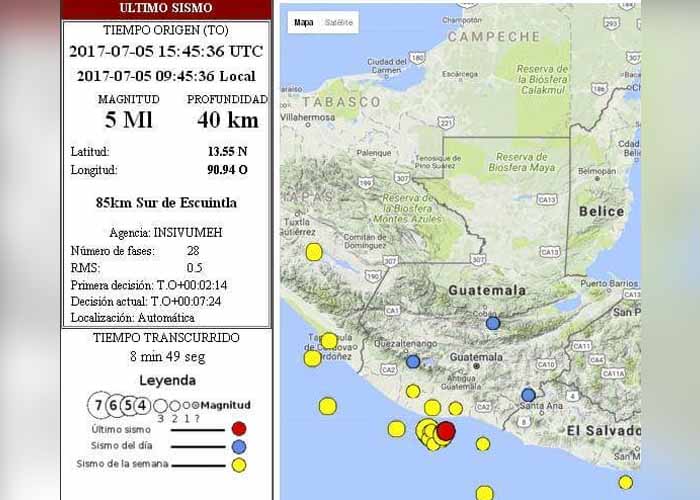Switch to the Mapa map view tab
The height and width of the screenshot is (500, 700).
303,23
